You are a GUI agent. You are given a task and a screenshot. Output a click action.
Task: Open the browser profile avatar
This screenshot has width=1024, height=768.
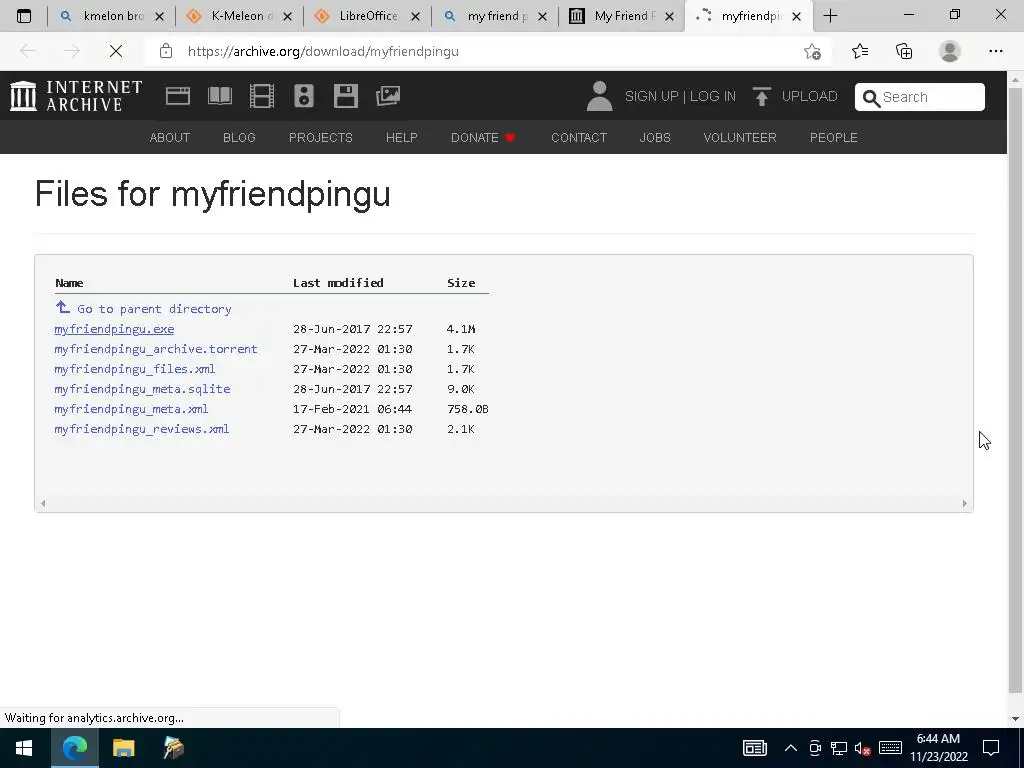coord(950,51)
